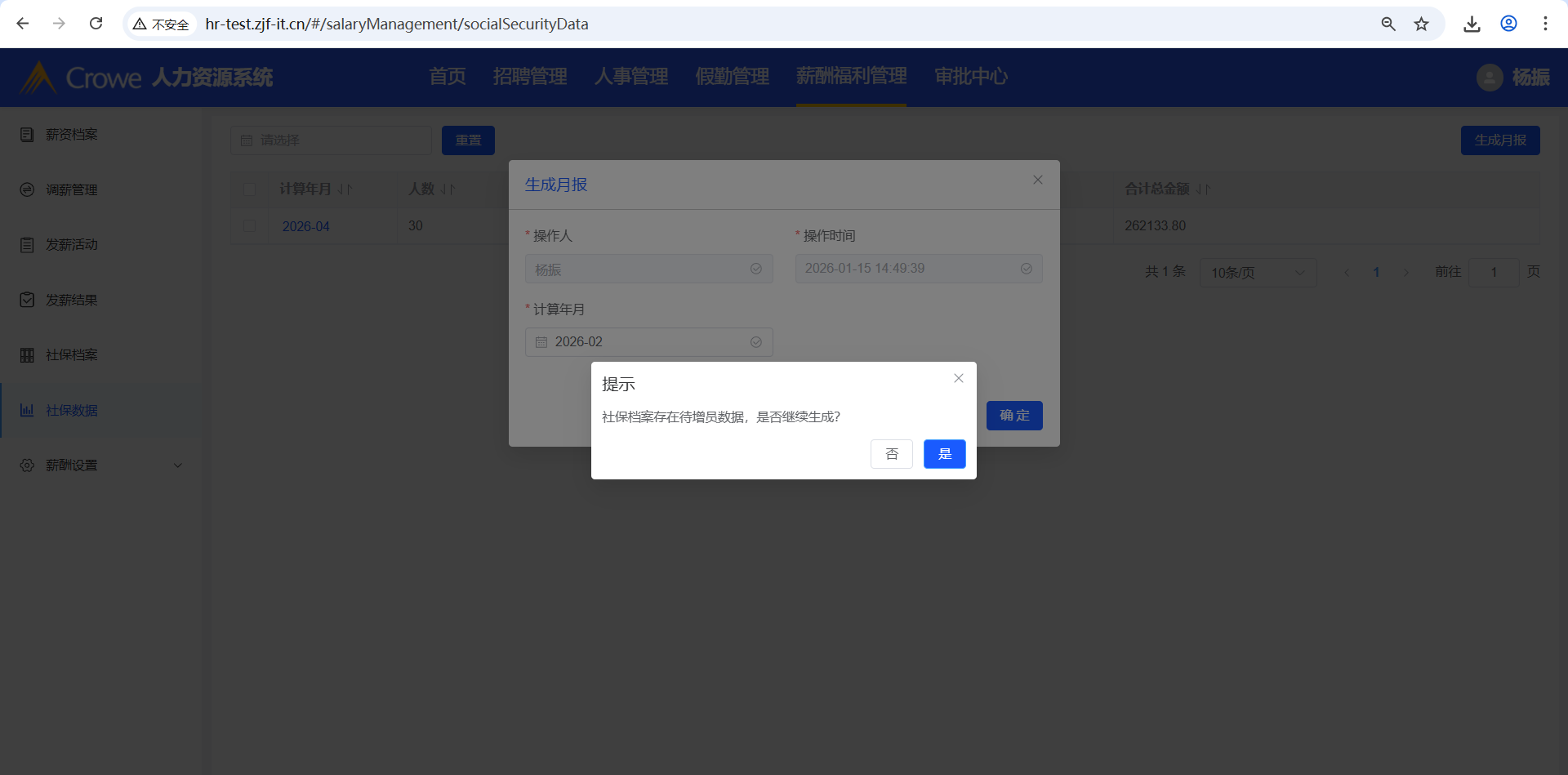Viewport: 1568px width, 775px height.
Task: Click the 薪资档案 sidebar icon
Action: 27,134
